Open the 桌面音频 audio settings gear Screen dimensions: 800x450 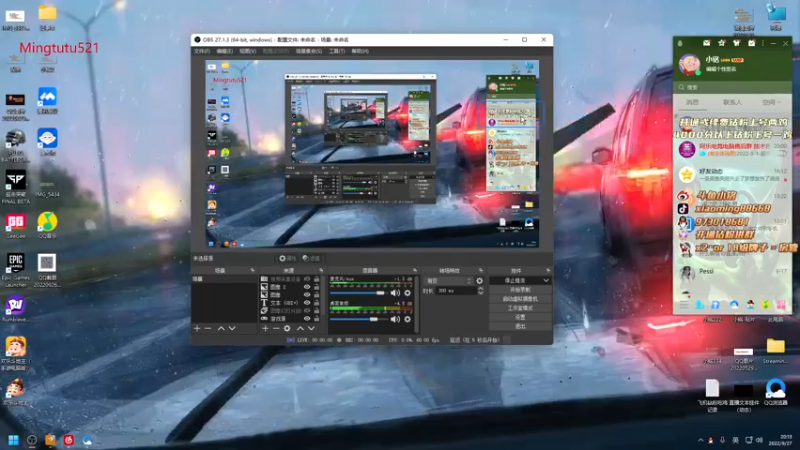tap(408, 319)
